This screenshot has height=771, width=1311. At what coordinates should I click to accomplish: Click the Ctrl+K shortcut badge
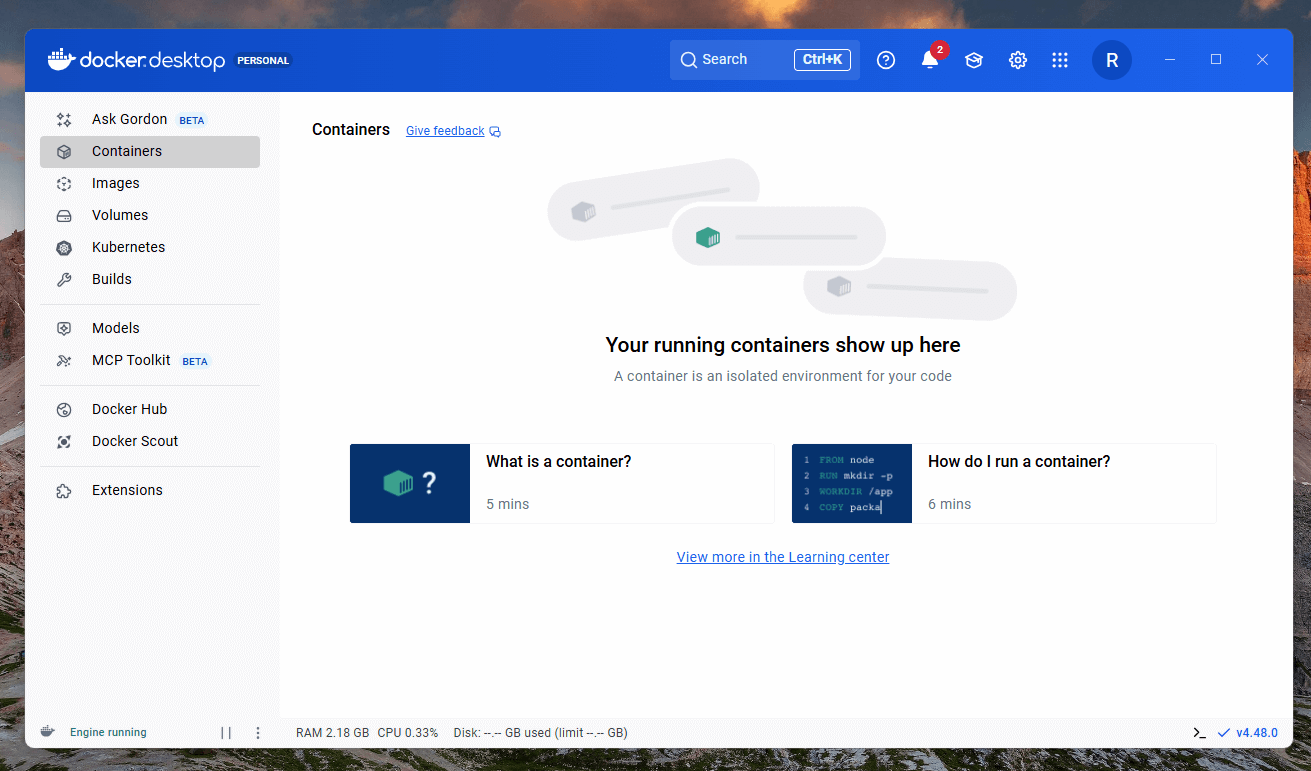coord(823,60)
